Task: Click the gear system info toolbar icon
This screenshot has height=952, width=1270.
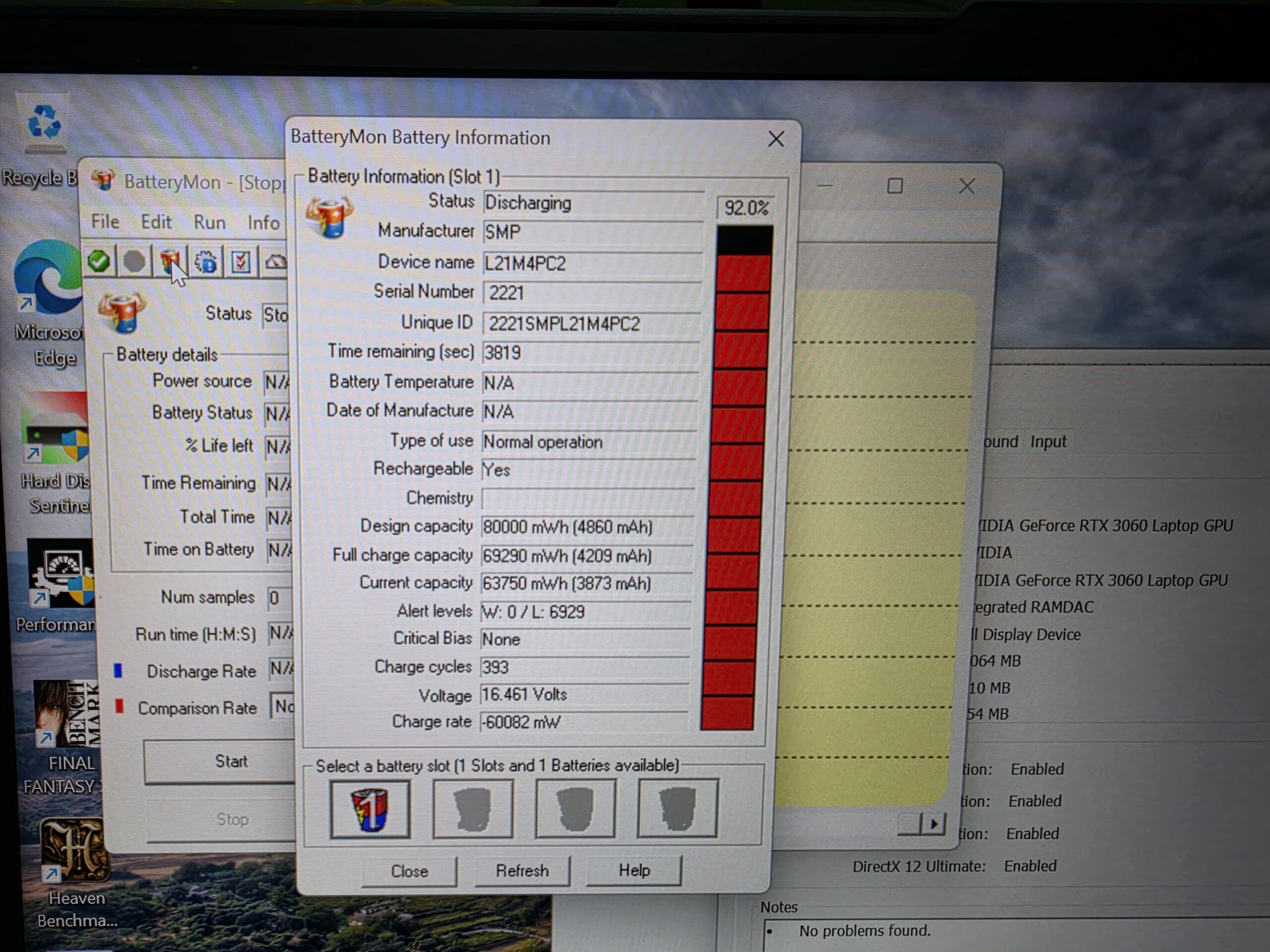Action: pos(205,262)
